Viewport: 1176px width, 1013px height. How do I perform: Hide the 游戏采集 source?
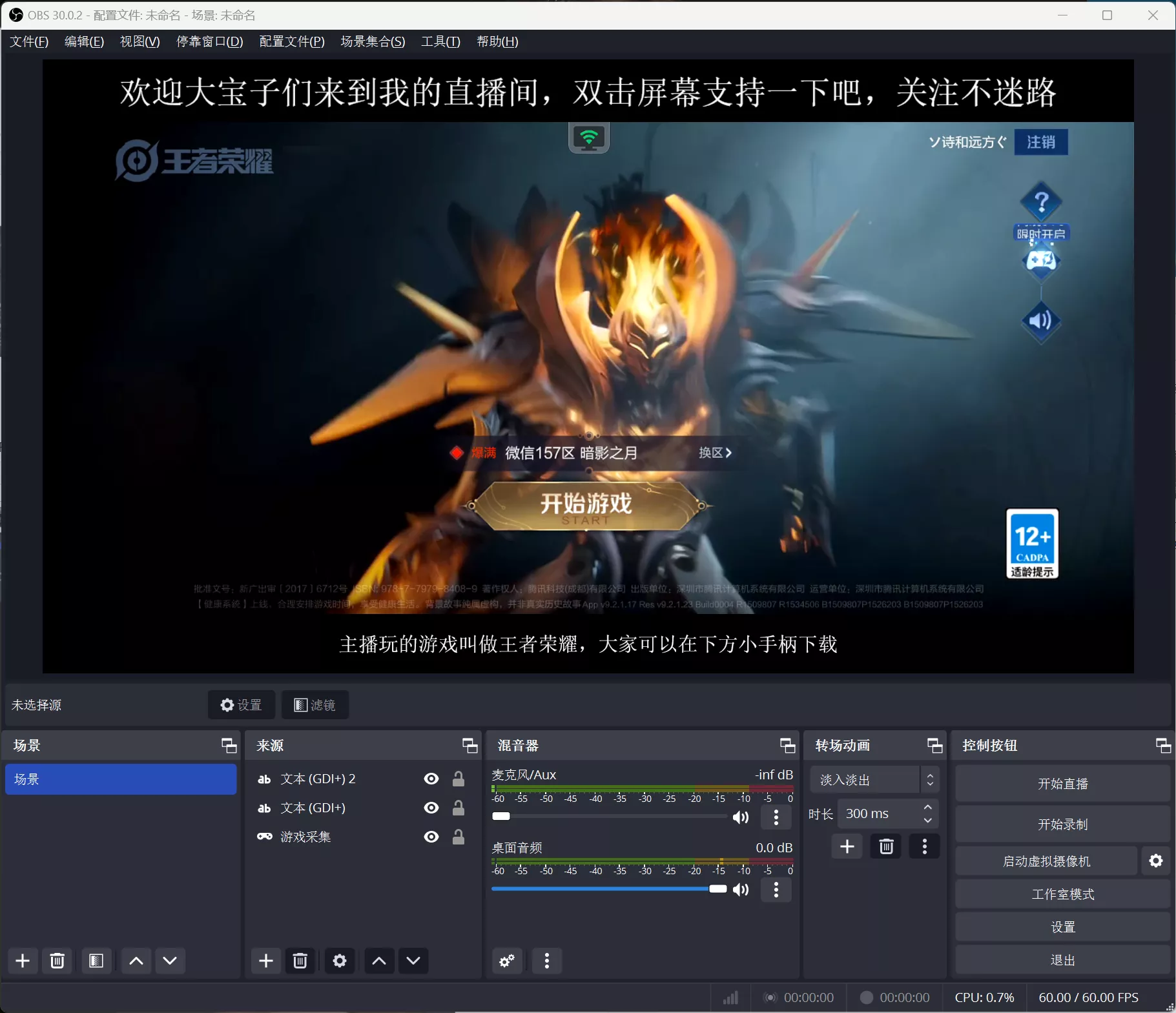431,837
